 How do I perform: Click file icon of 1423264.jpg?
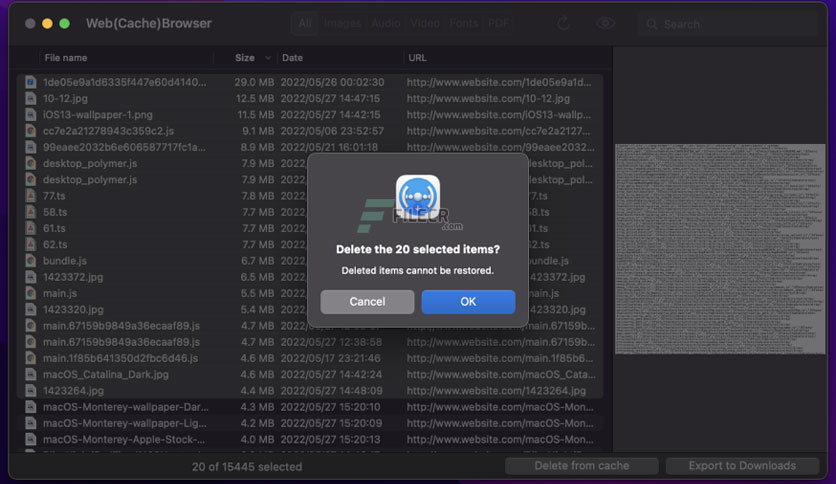click(x=31, y=391)
